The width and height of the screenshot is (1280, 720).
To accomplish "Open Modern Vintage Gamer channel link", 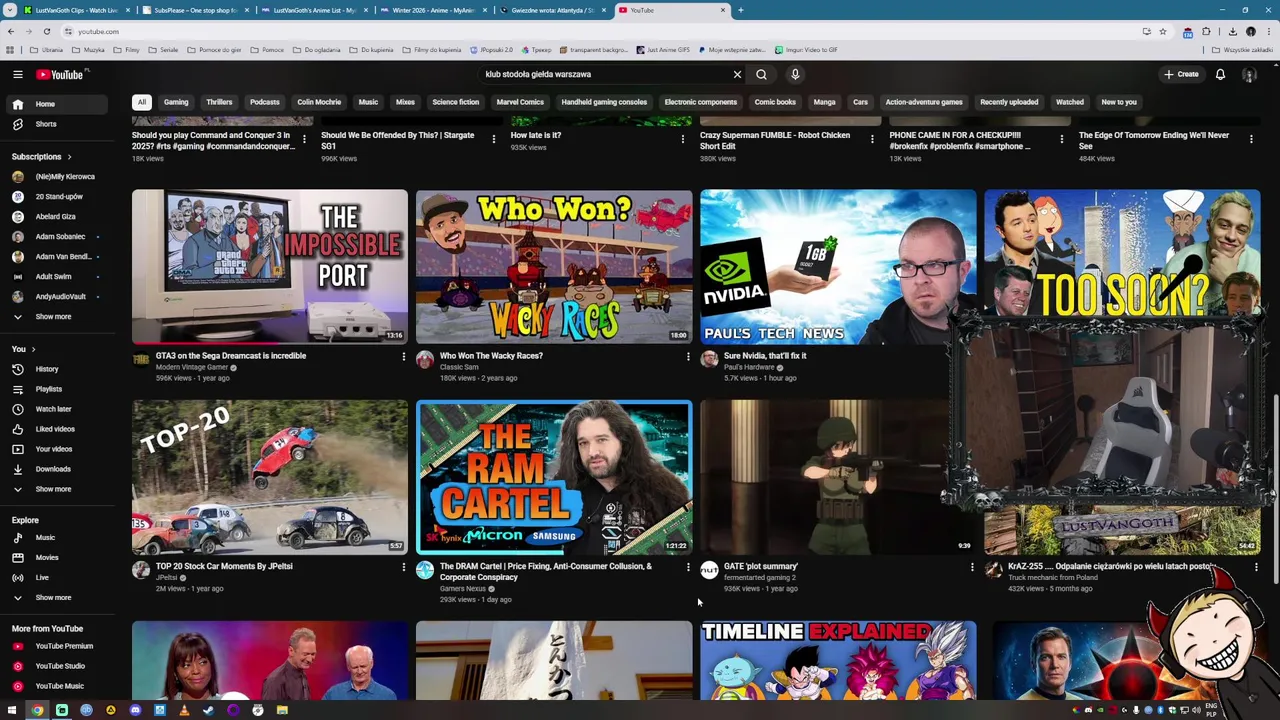I will coord(192,368).
